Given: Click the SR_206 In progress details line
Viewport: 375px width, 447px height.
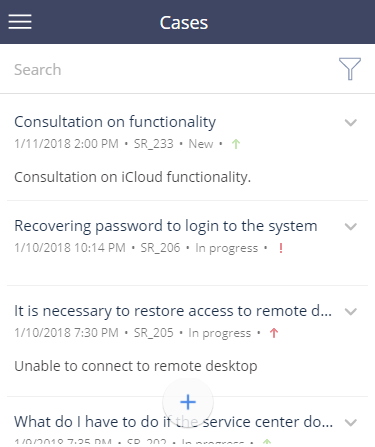Looking at the screenshot, I should [x=149, y=248].
